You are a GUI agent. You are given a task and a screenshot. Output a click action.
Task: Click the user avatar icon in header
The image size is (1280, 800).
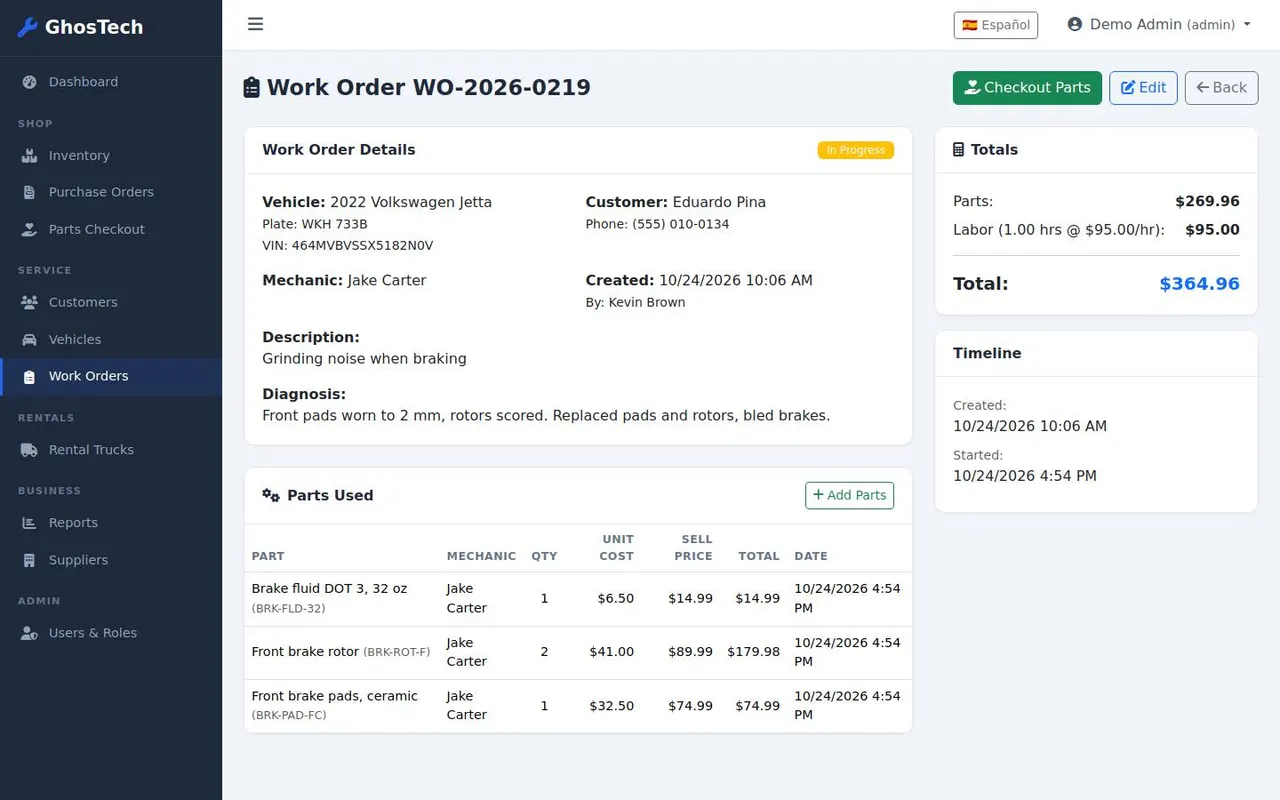(1075, 24)
